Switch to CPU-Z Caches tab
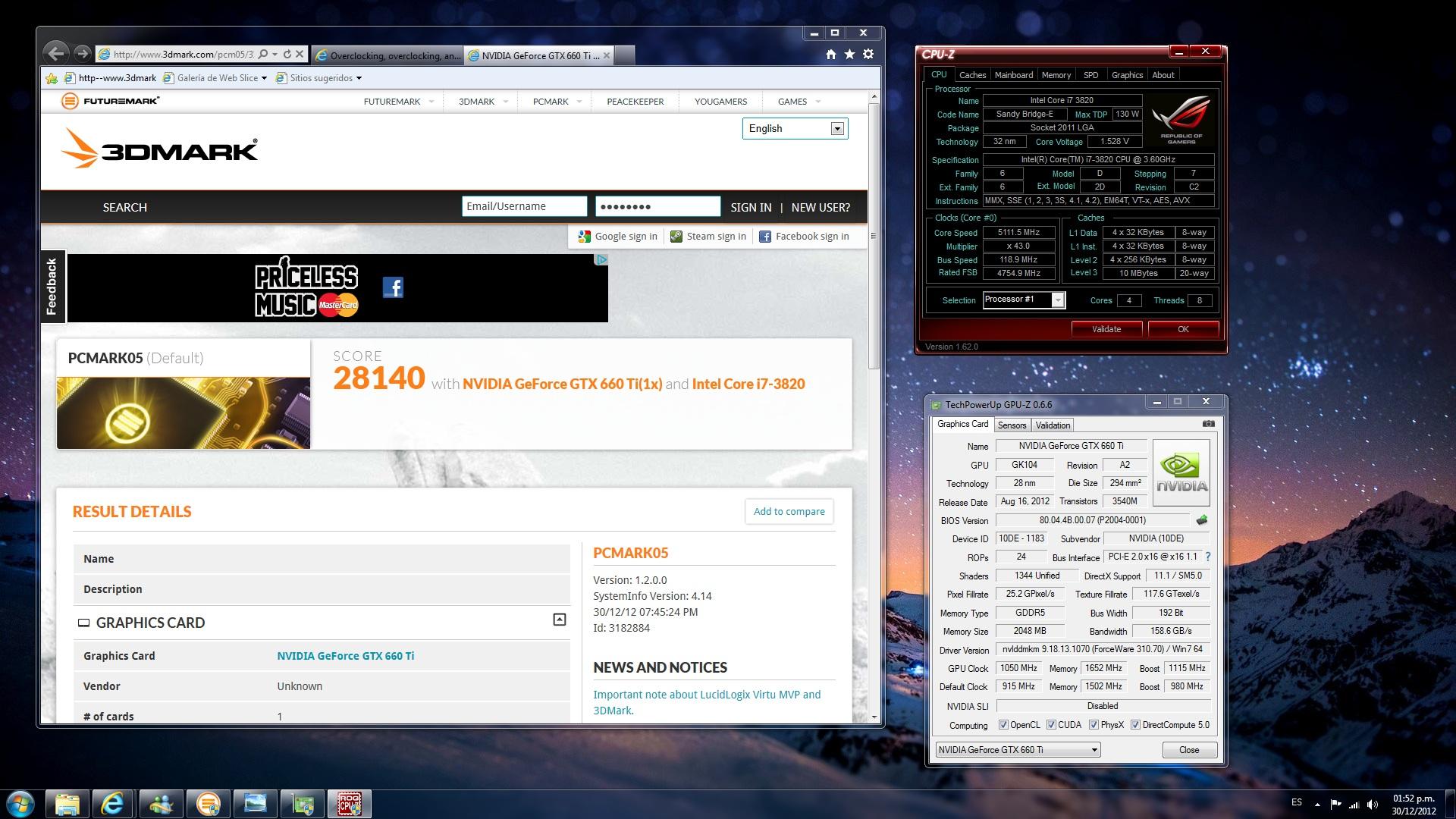The image size is (1456, 819). 972,75
